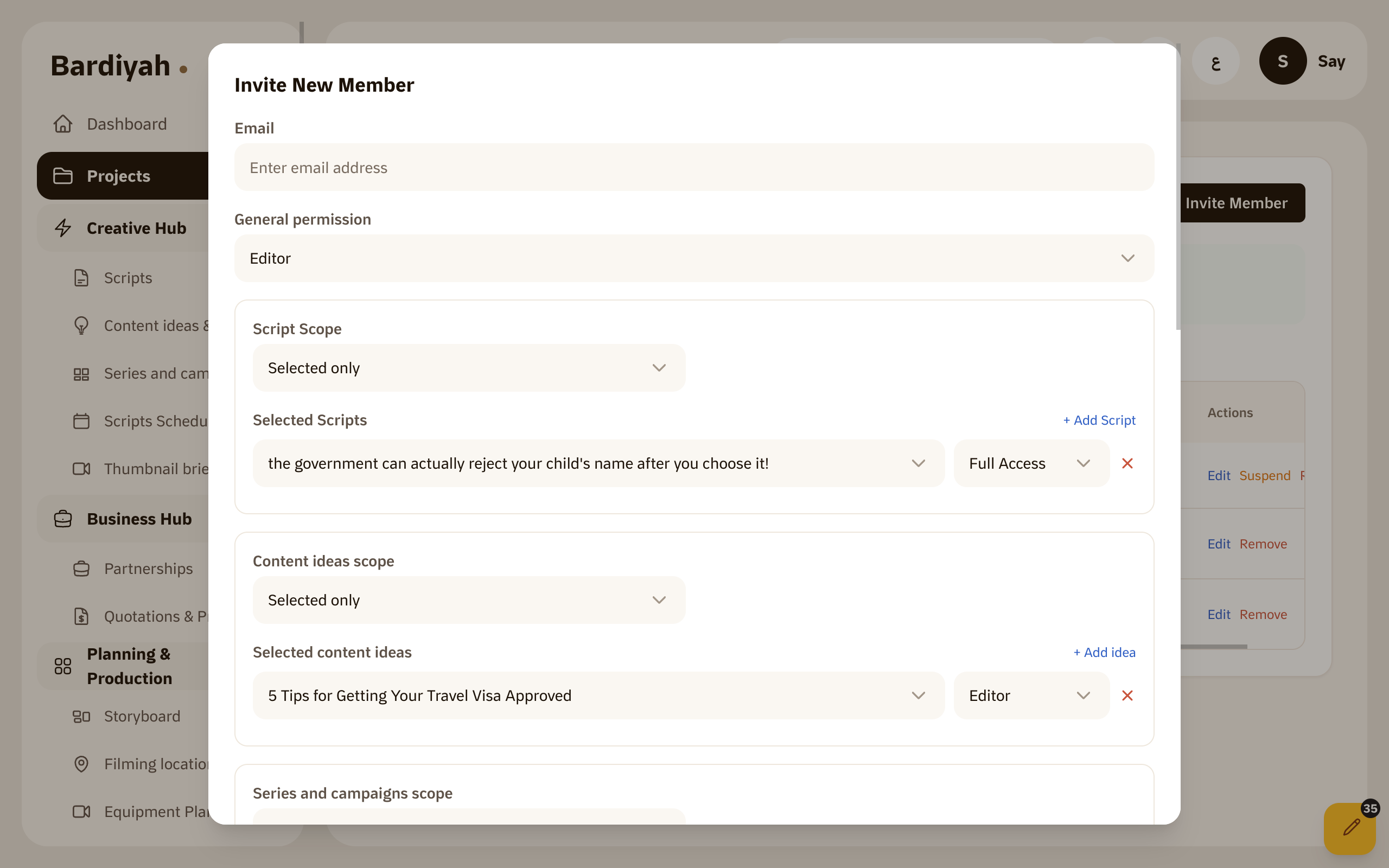Click the + Add idea link
1389x868 pixels.
[x=1104, y=653]
